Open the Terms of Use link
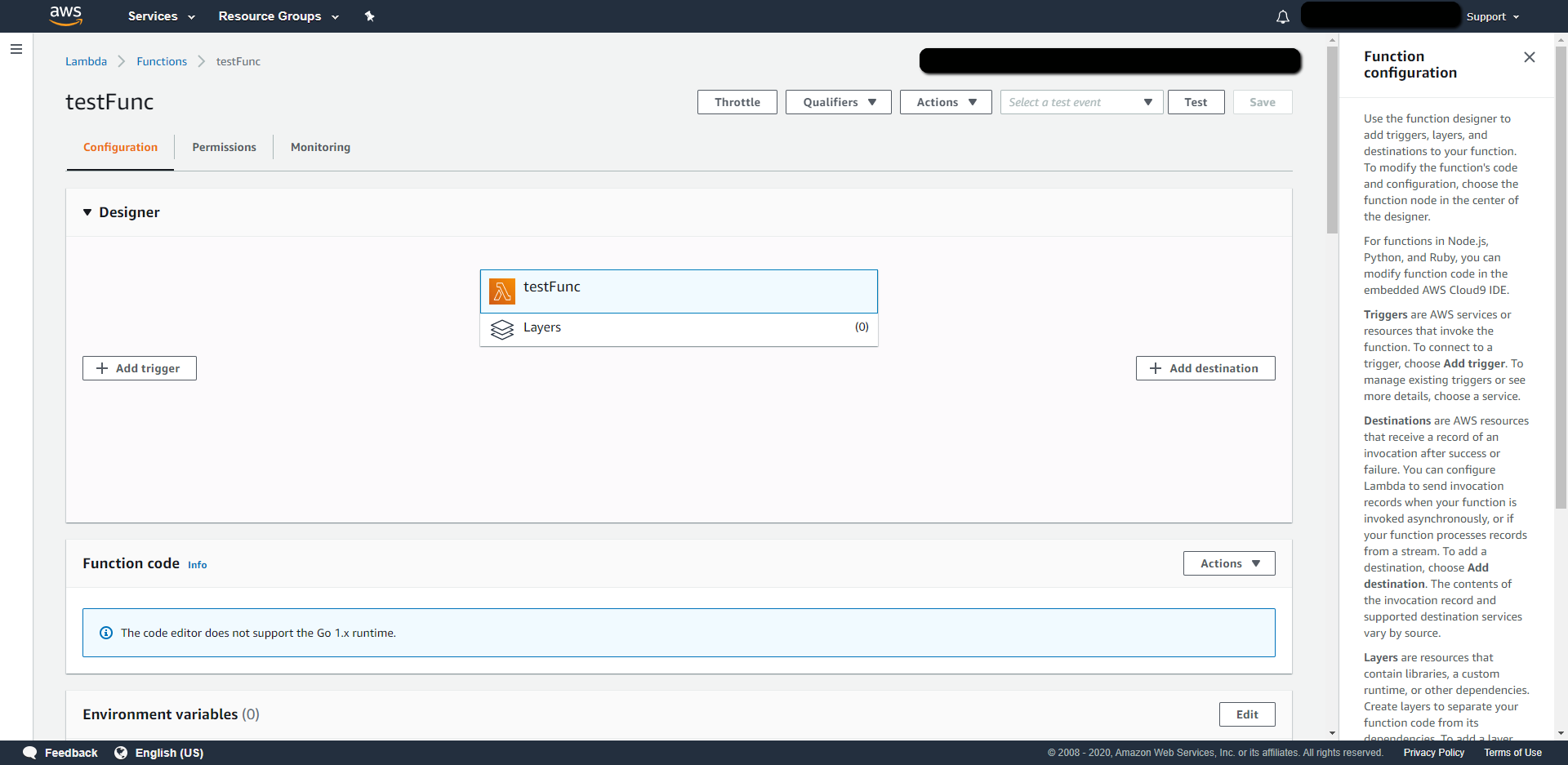The height and width of the screenshot is (765, 1568). click(1513, 753)
